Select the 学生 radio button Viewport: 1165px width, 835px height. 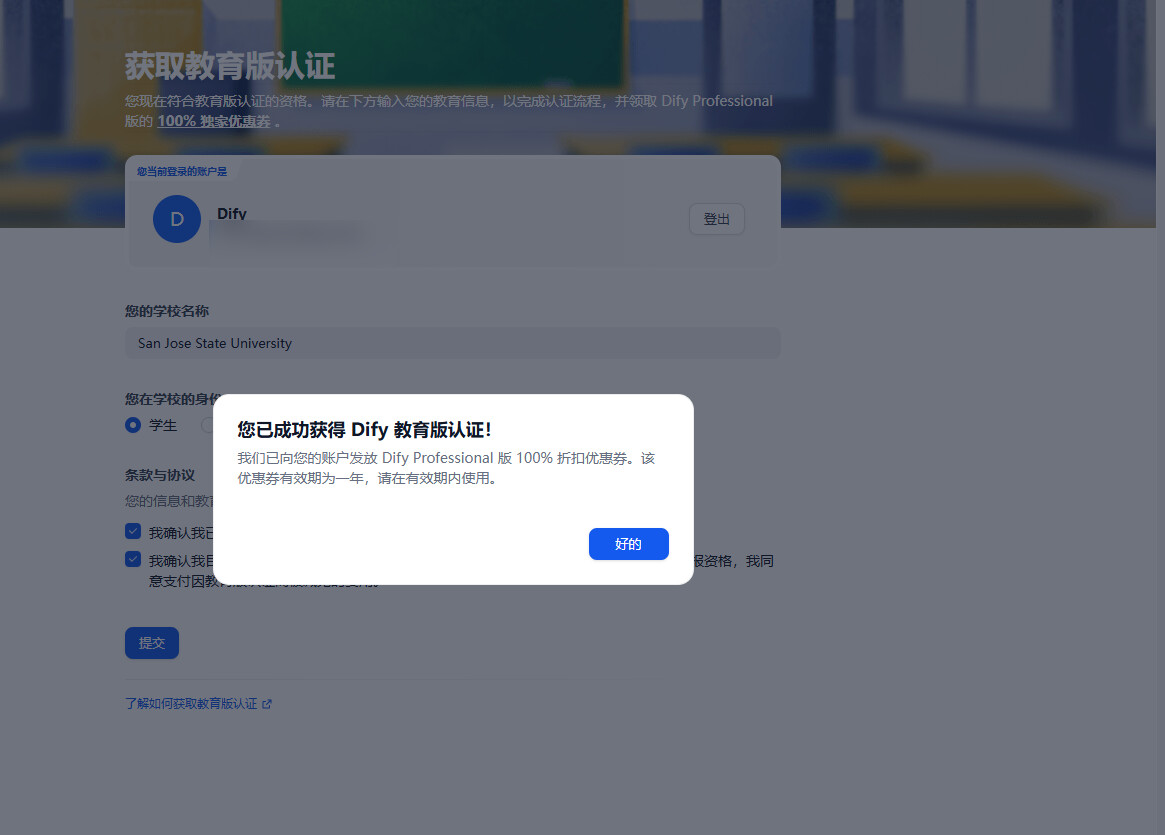(133, 425)
